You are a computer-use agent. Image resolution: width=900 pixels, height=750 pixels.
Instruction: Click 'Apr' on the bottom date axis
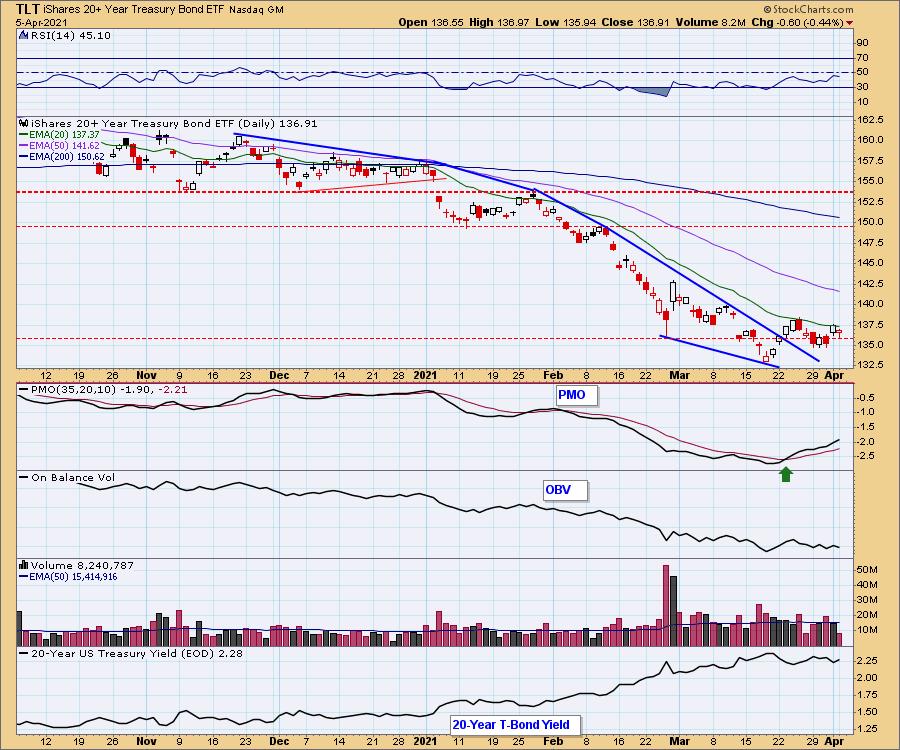[x=834, y=741]
